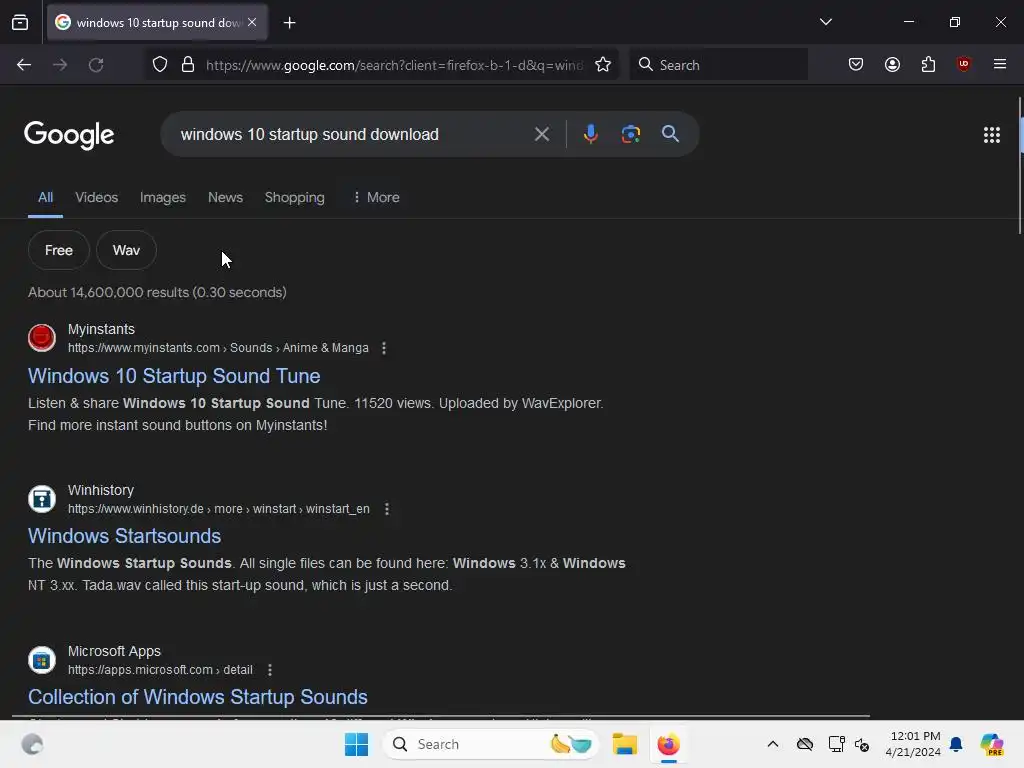This screenshot has height=768, width=1024.
Task: Launch Copilot preview from taskbar
Action: (991, 744)
